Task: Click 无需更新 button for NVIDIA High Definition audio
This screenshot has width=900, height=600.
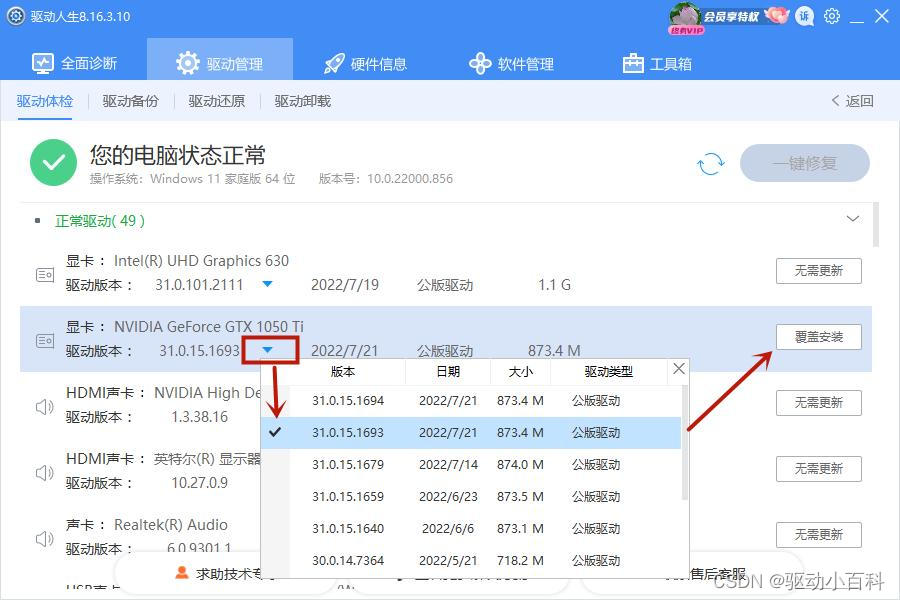Action: pyautogui.click(x=818, y=403)
